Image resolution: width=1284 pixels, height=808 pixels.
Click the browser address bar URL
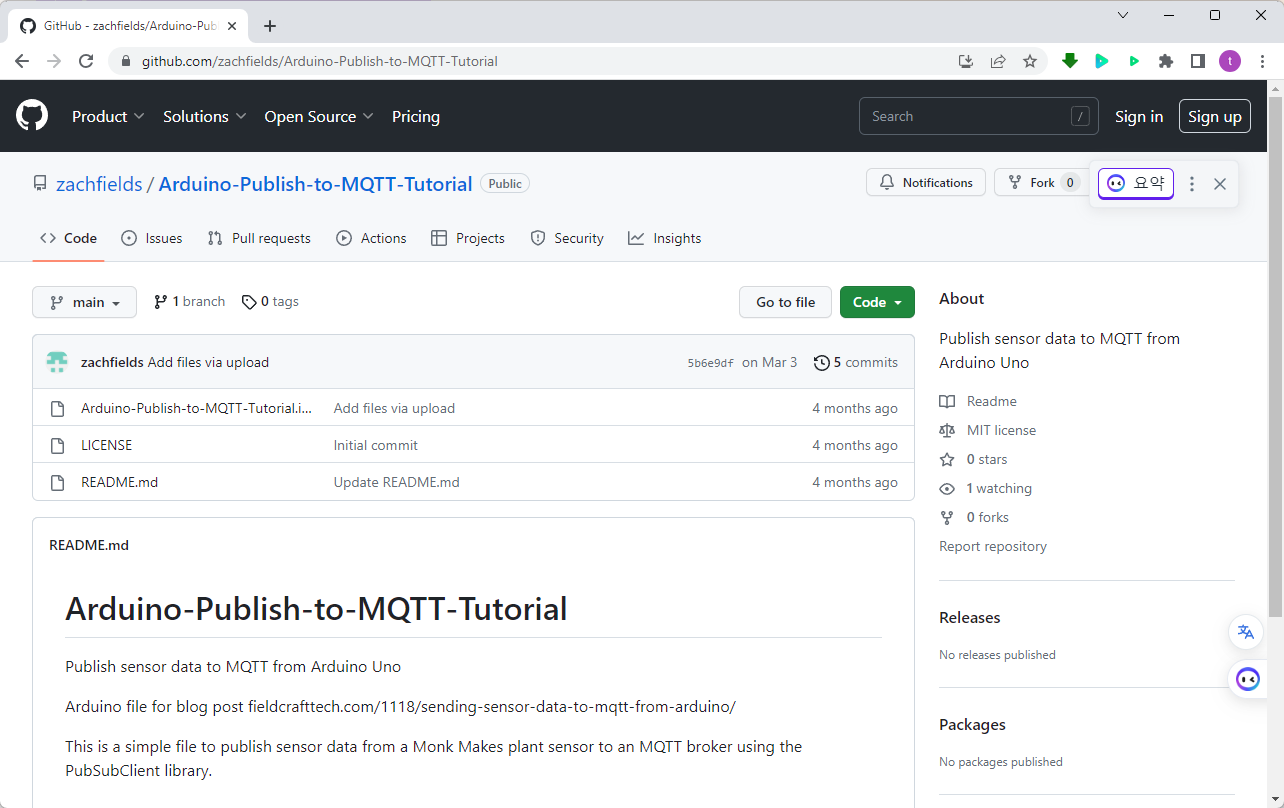point(319,61)
